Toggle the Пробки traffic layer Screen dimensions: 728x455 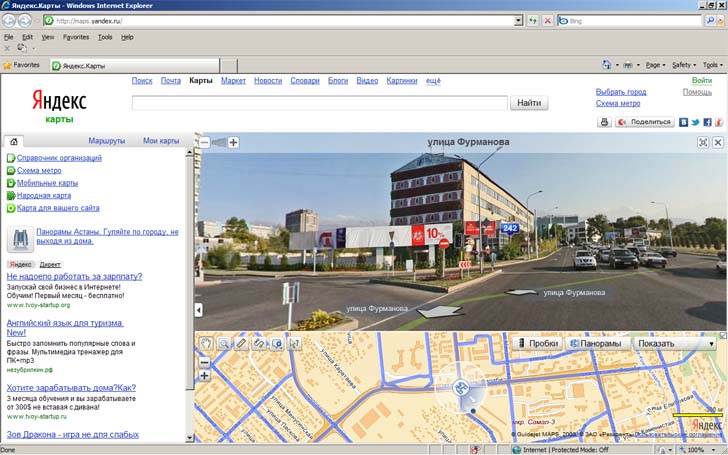[538, 344]
